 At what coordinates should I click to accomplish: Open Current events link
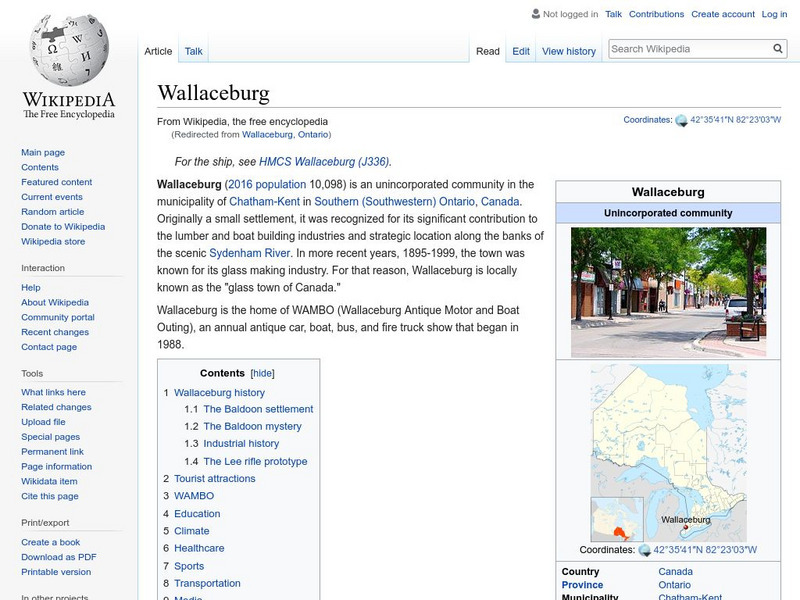tap(52, 196)
